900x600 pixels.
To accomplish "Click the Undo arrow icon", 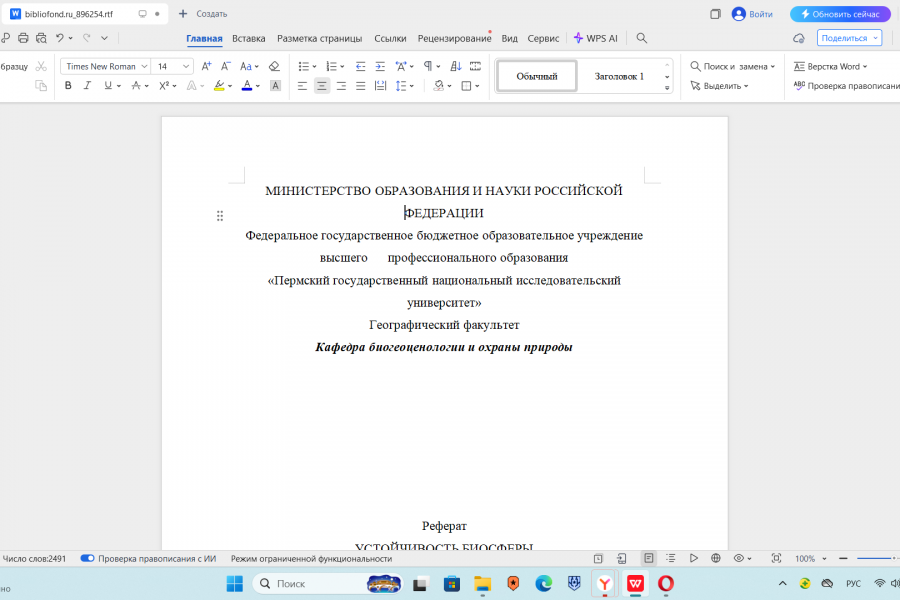I will point(60,38).
